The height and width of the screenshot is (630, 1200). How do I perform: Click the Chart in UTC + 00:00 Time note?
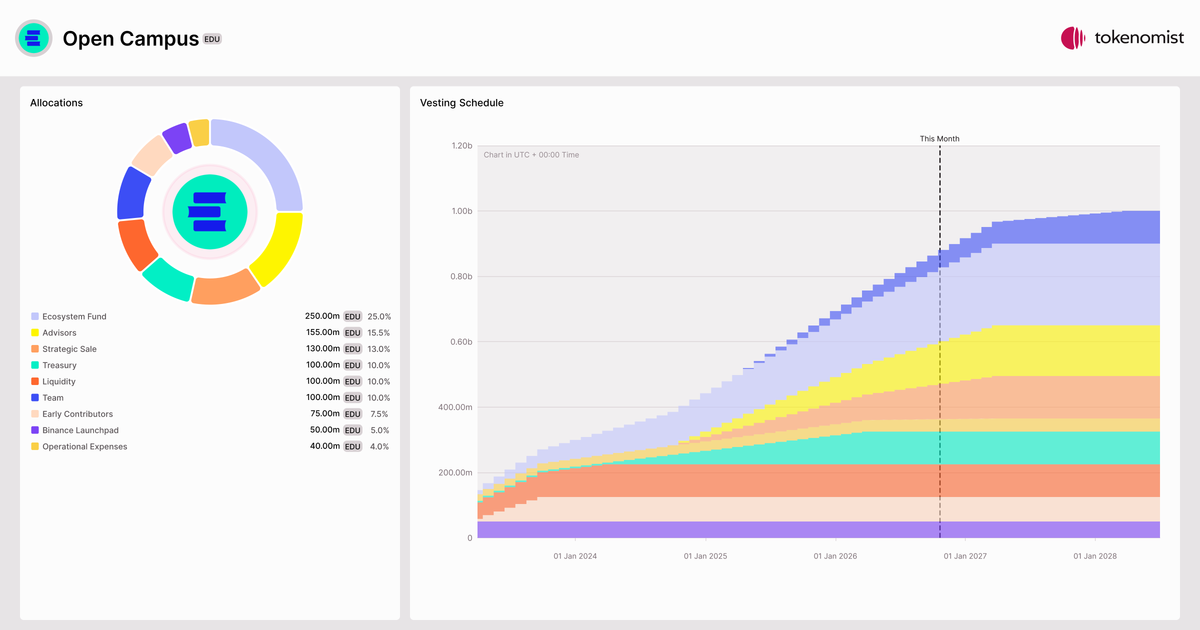point(531,155)
